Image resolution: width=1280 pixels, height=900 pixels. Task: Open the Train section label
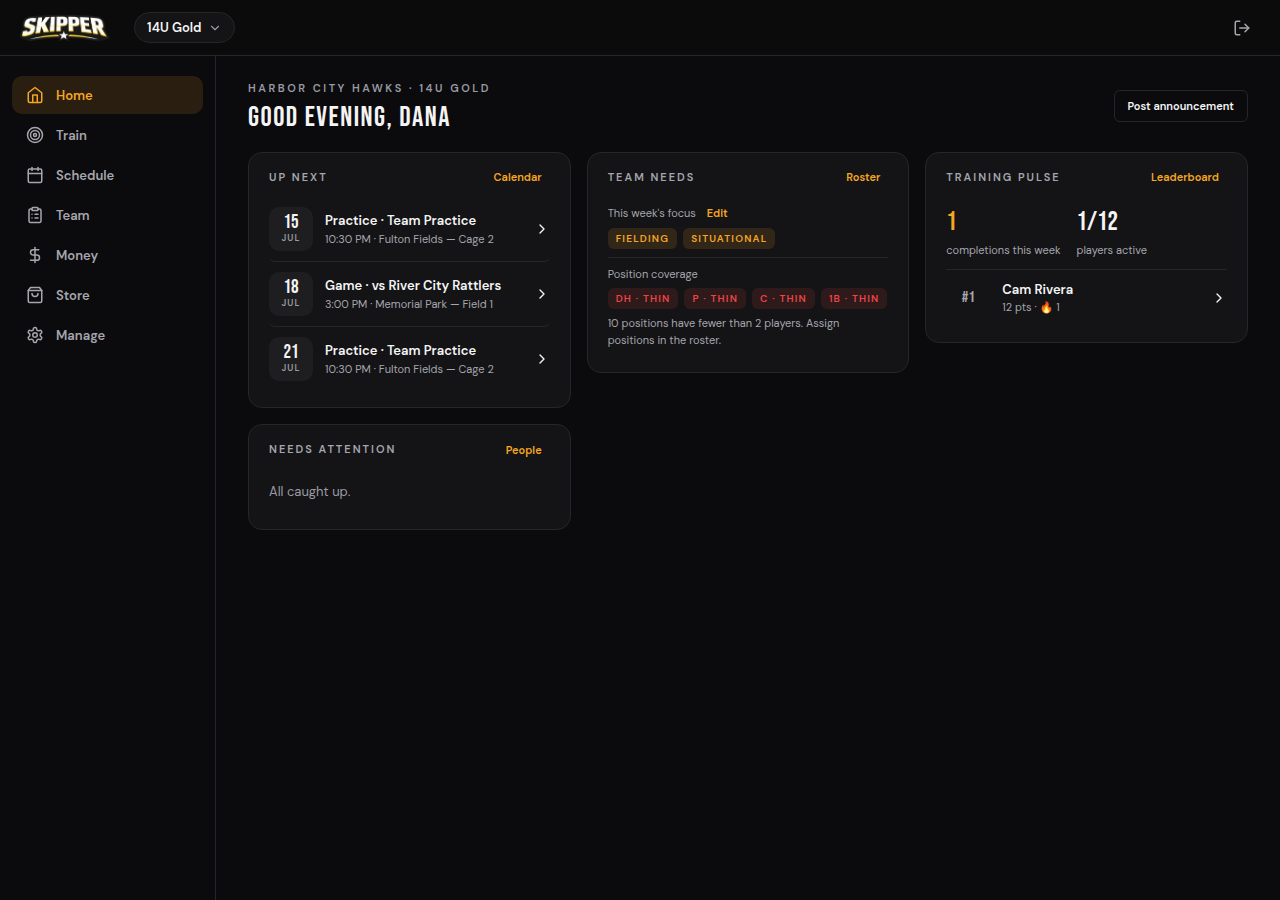pyautogui.click(x=71, y=135)
